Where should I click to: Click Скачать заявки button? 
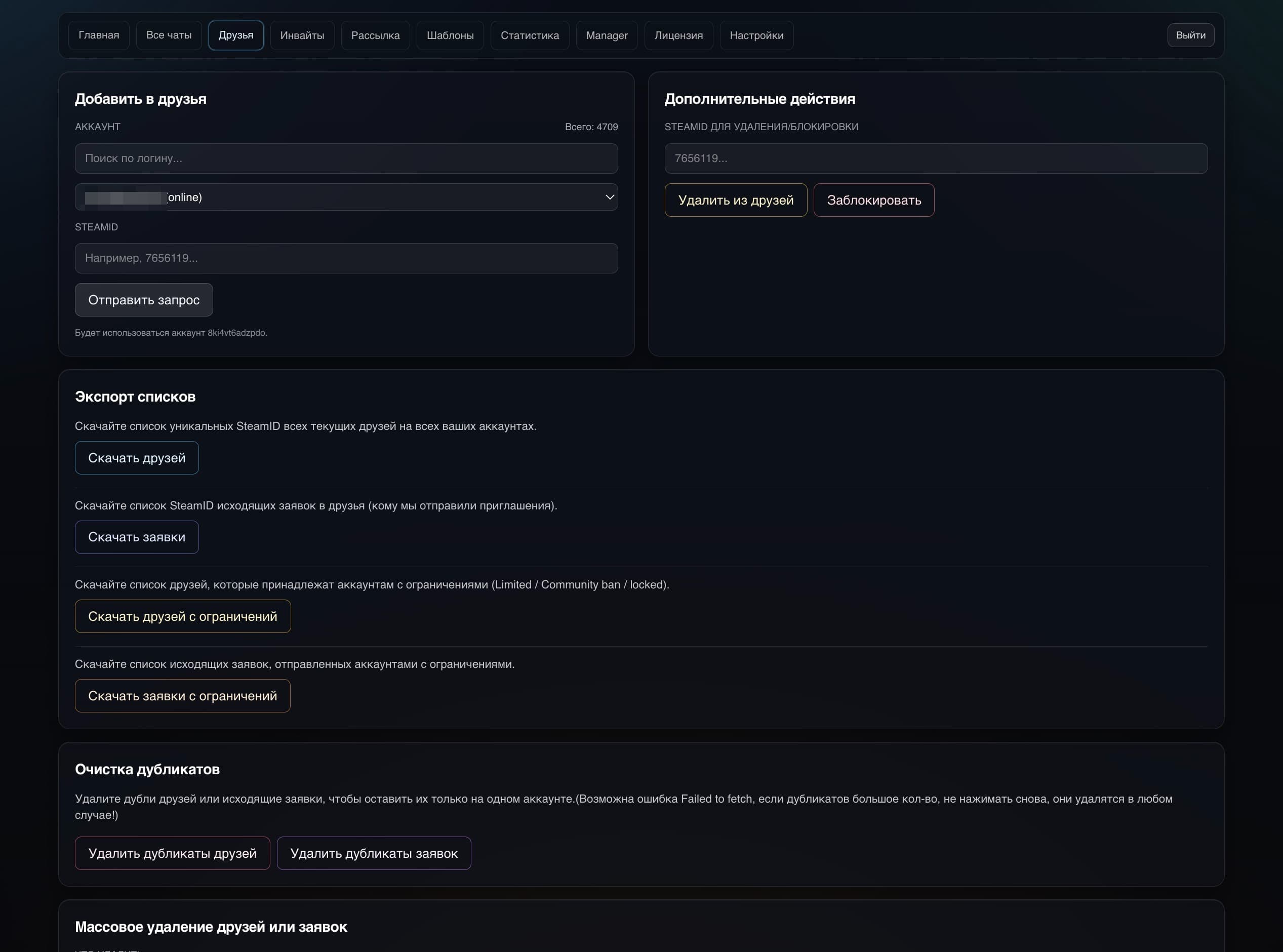coord(137,537)
